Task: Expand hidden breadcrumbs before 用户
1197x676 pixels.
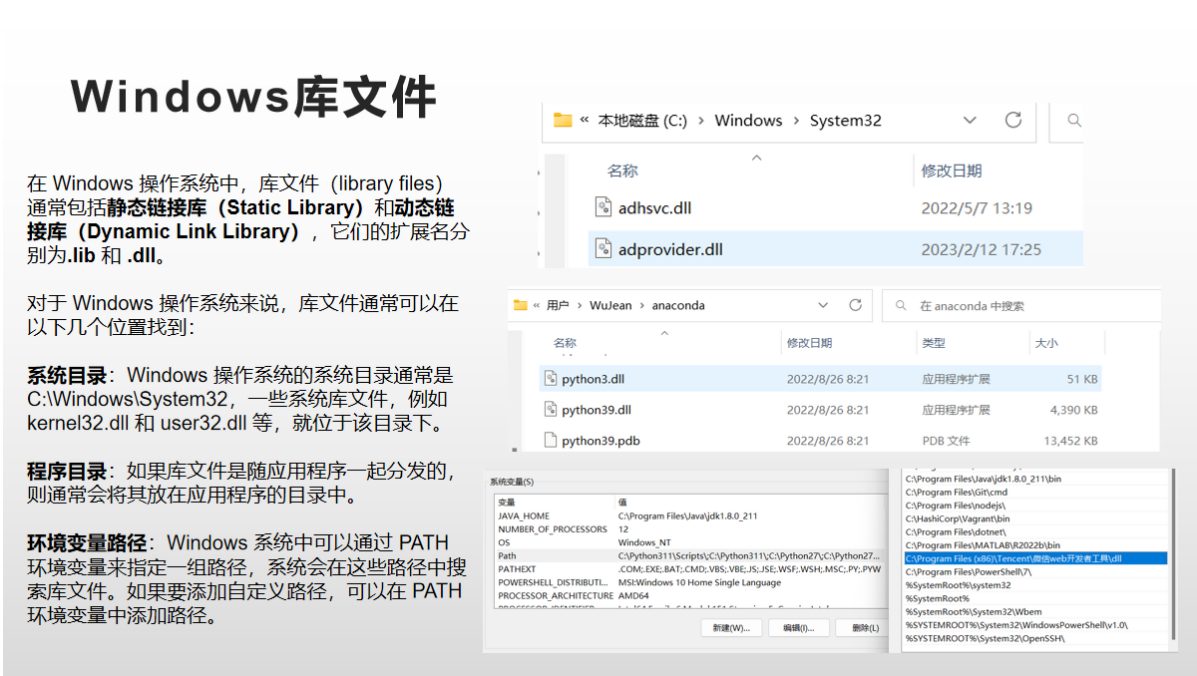Action: [x=537, y=305]
